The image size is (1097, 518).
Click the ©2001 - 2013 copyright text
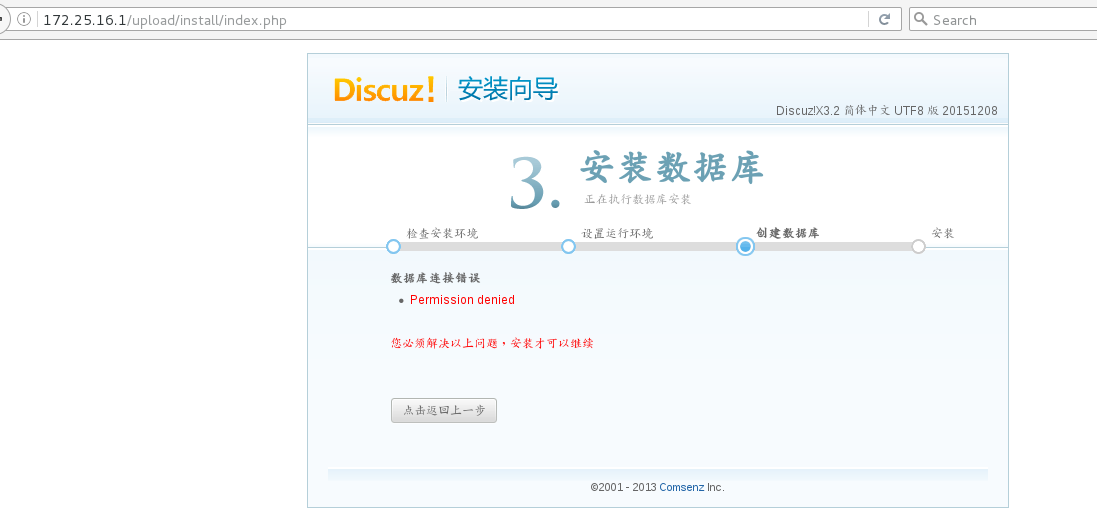point(658,487)
